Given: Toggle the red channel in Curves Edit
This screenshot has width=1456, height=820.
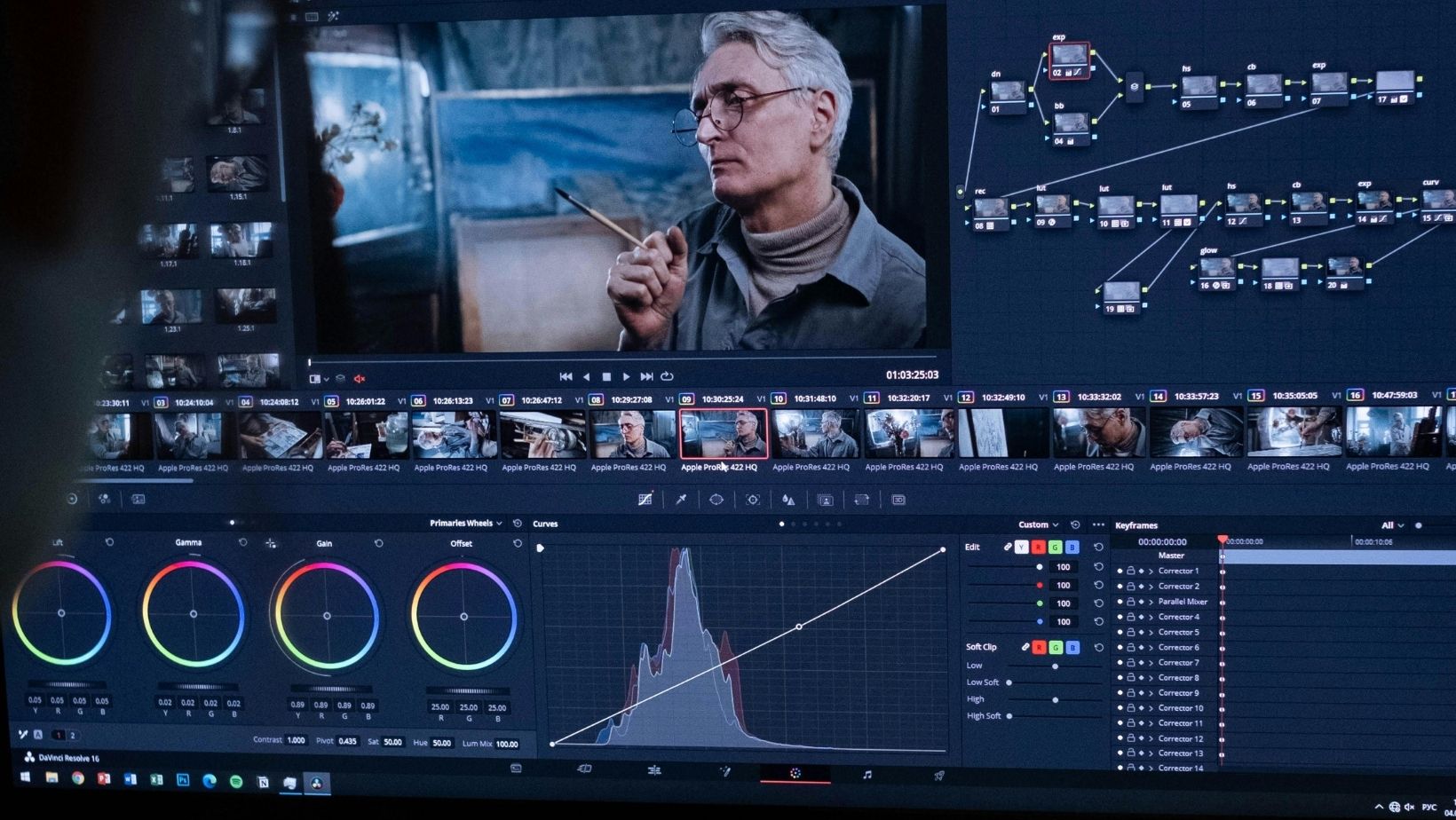Looking at the screenshot, I should tap(1038, 548).
